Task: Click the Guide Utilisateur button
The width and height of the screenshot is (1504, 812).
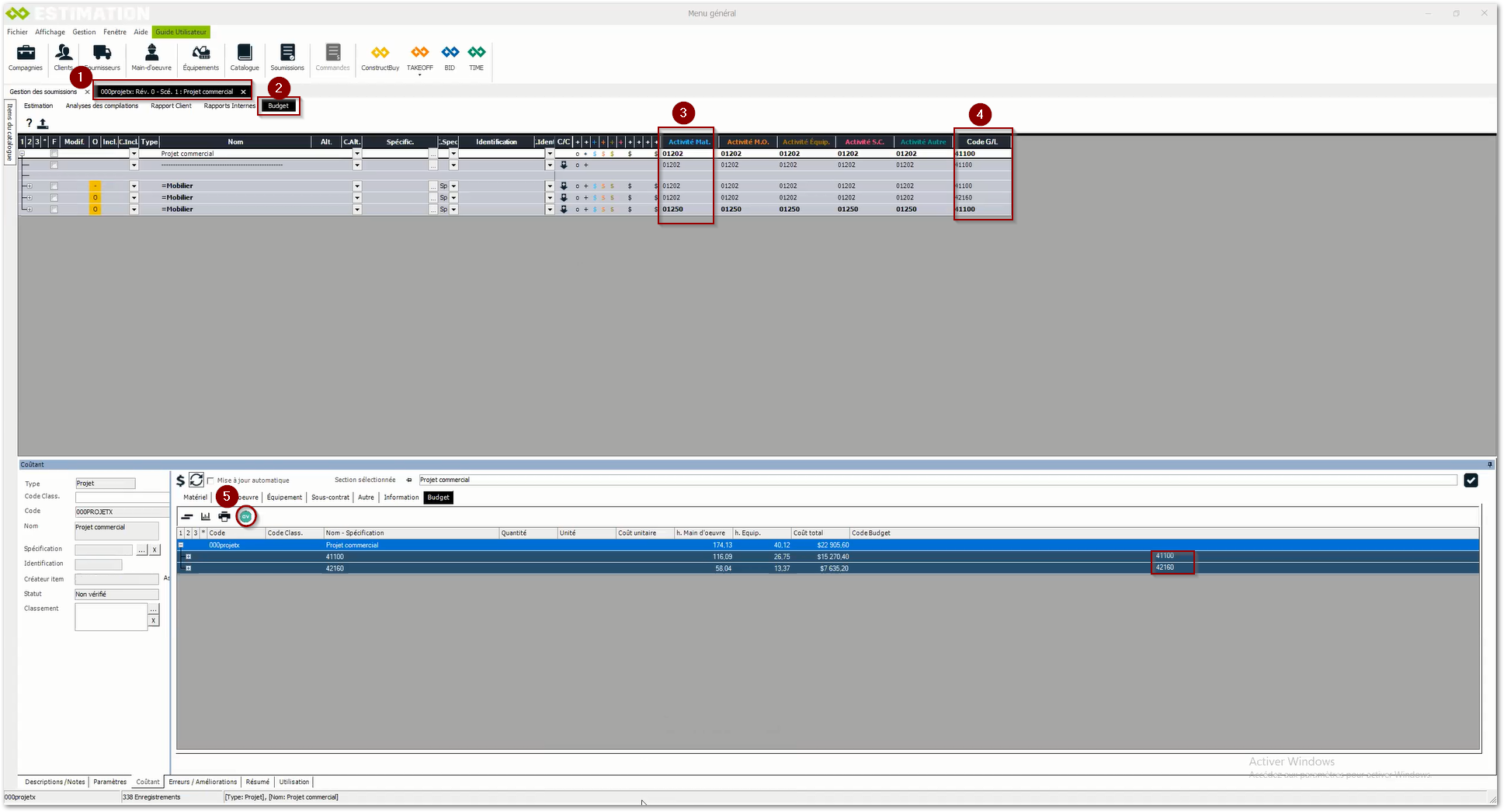Action: pos(181,32)
